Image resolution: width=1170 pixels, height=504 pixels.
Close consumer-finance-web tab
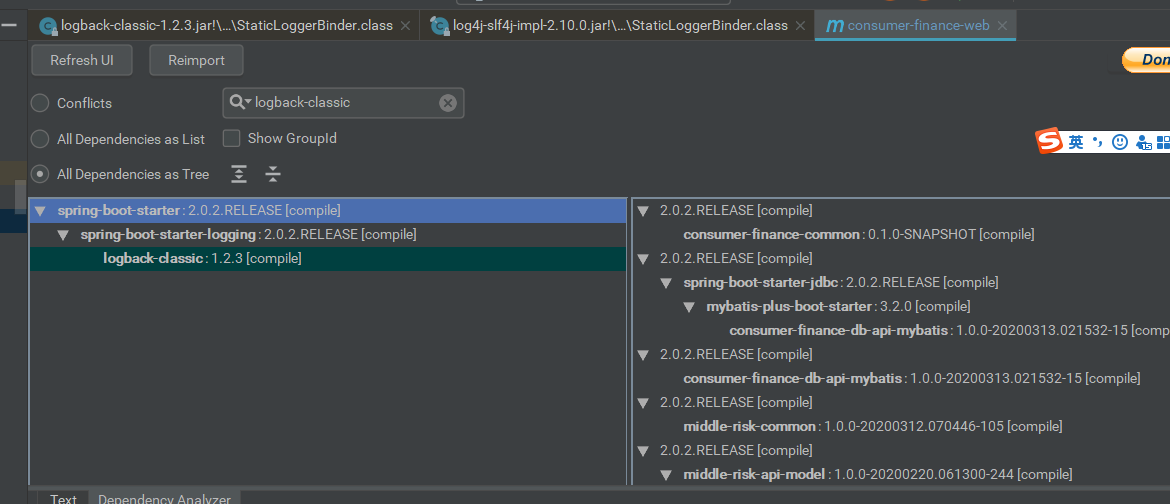click(1002, 25)
